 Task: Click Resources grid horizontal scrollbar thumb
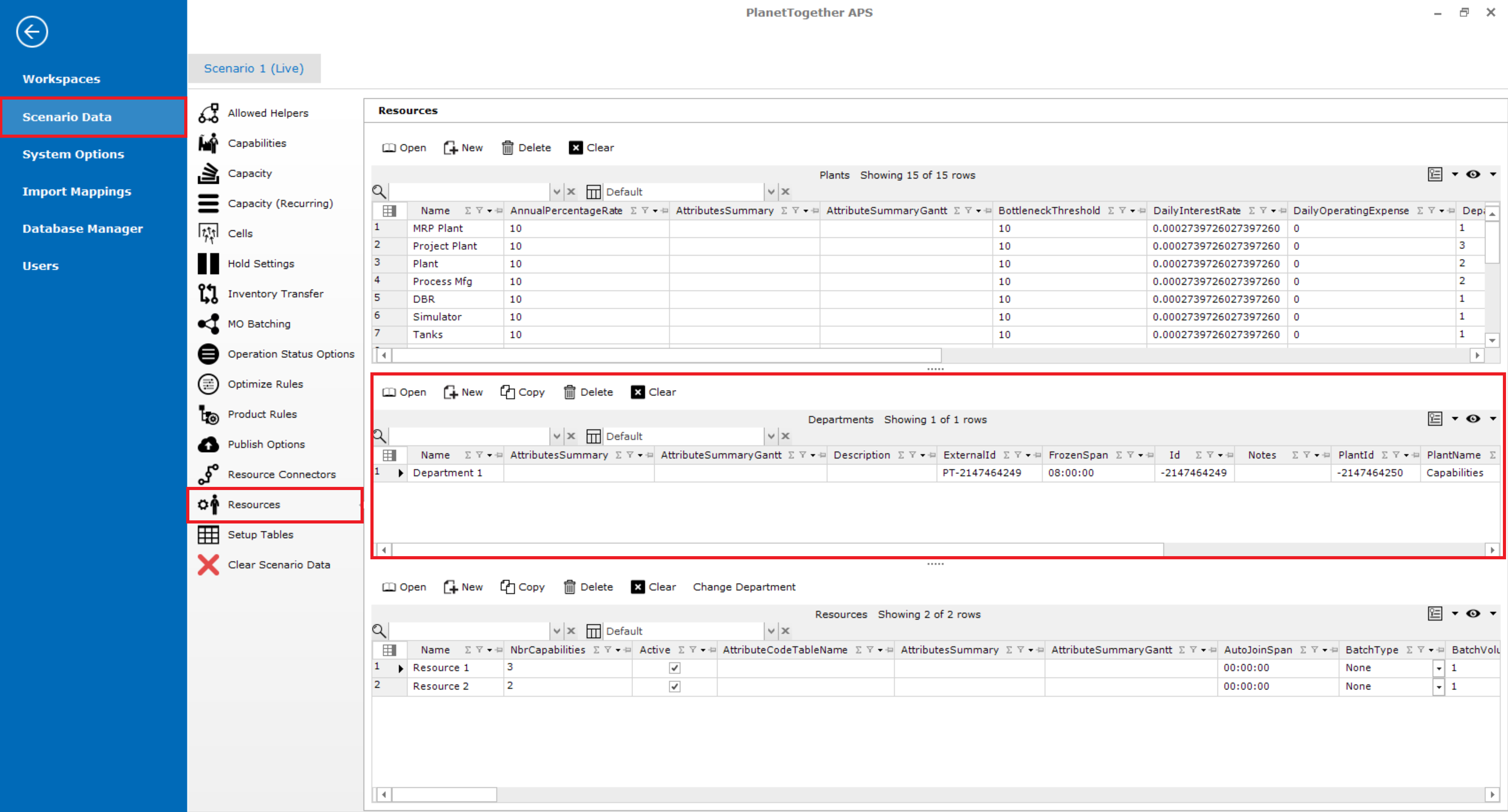444,795
